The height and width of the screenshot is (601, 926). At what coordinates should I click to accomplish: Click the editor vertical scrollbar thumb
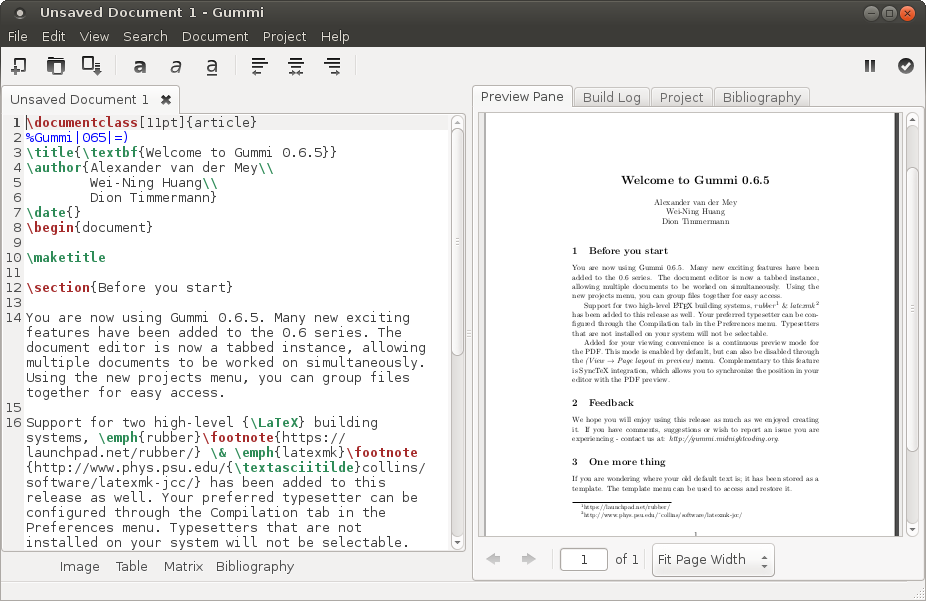click(457, 241)
